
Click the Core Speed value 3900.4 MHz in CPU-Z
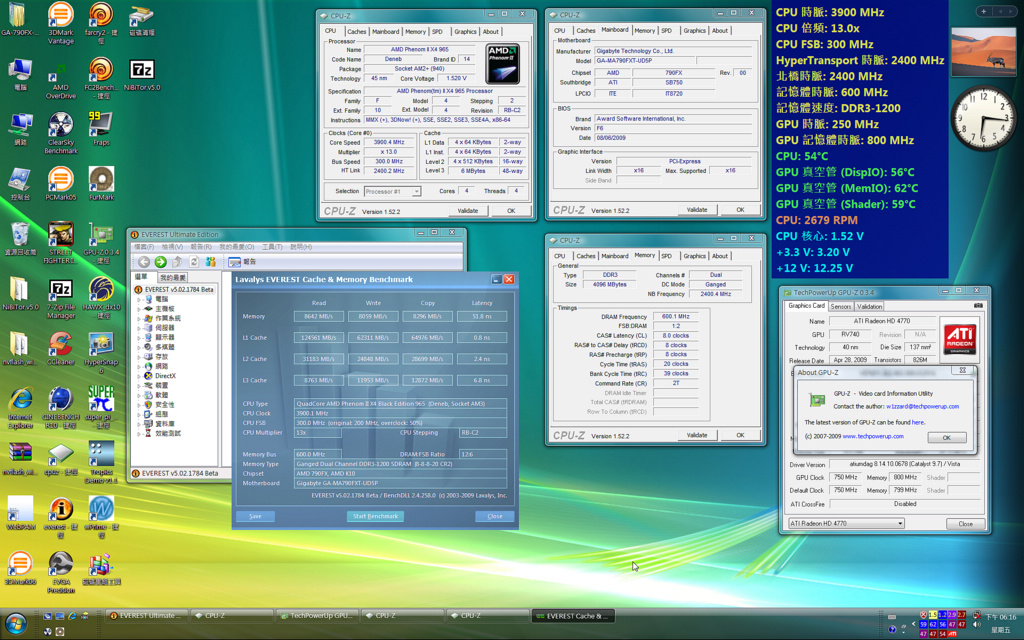[x=389, y=142]
